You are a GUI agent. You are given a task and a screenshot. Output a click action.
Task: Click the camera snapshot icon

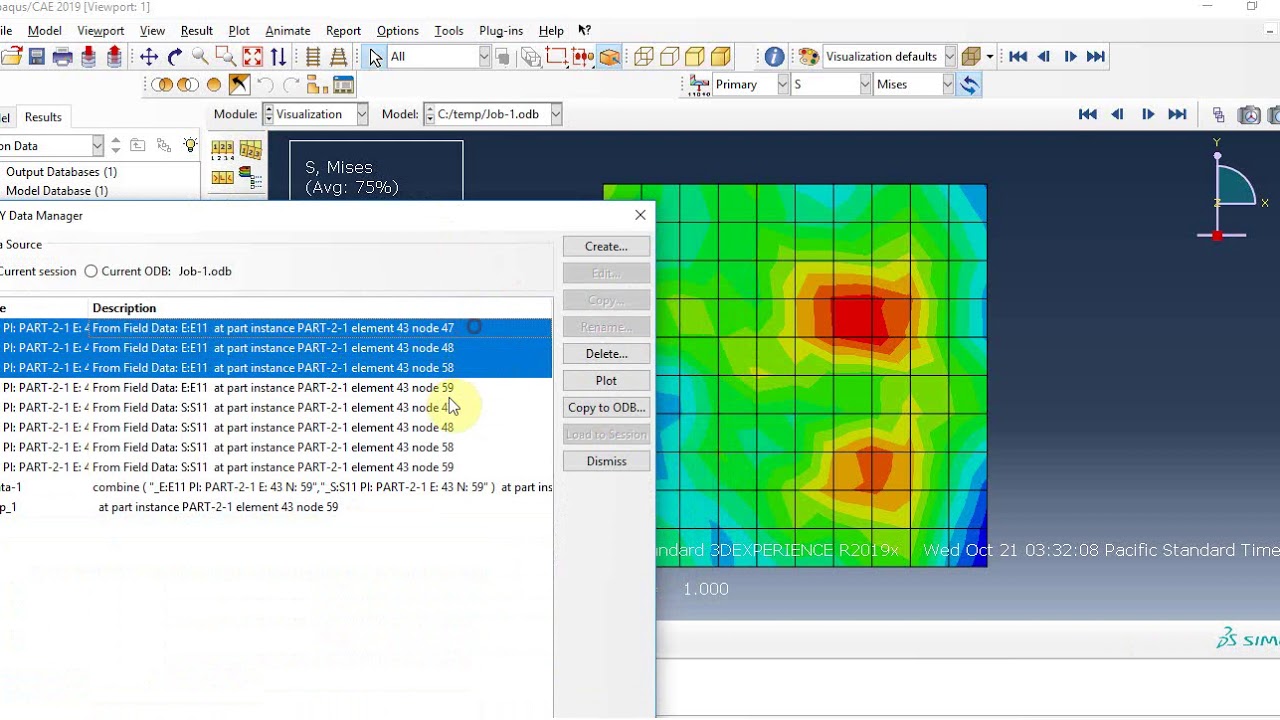(1250, 115)
